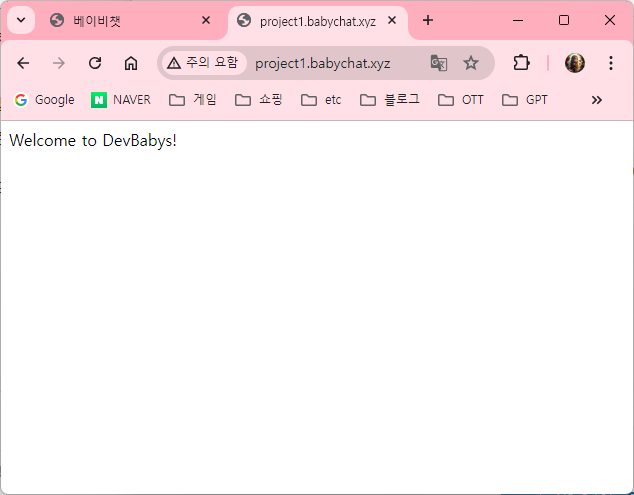Select the project1.babychat.xyz tab
The image size is (634, 495).
pos(318,21)
